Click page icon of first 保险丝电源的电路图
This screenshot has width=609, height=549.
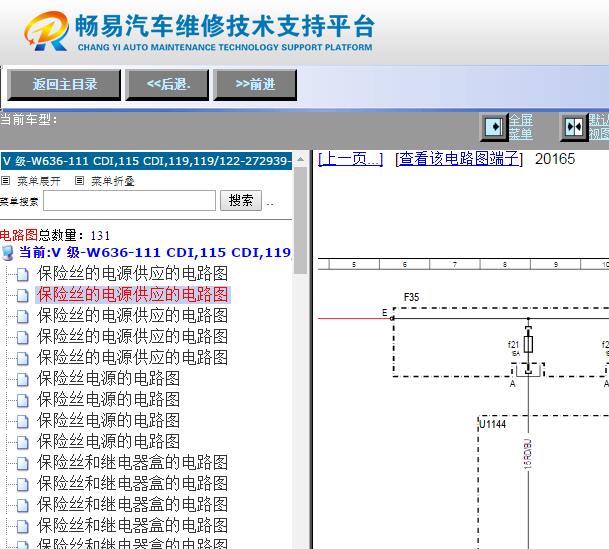pyautogui.click(x=23, y=379)
